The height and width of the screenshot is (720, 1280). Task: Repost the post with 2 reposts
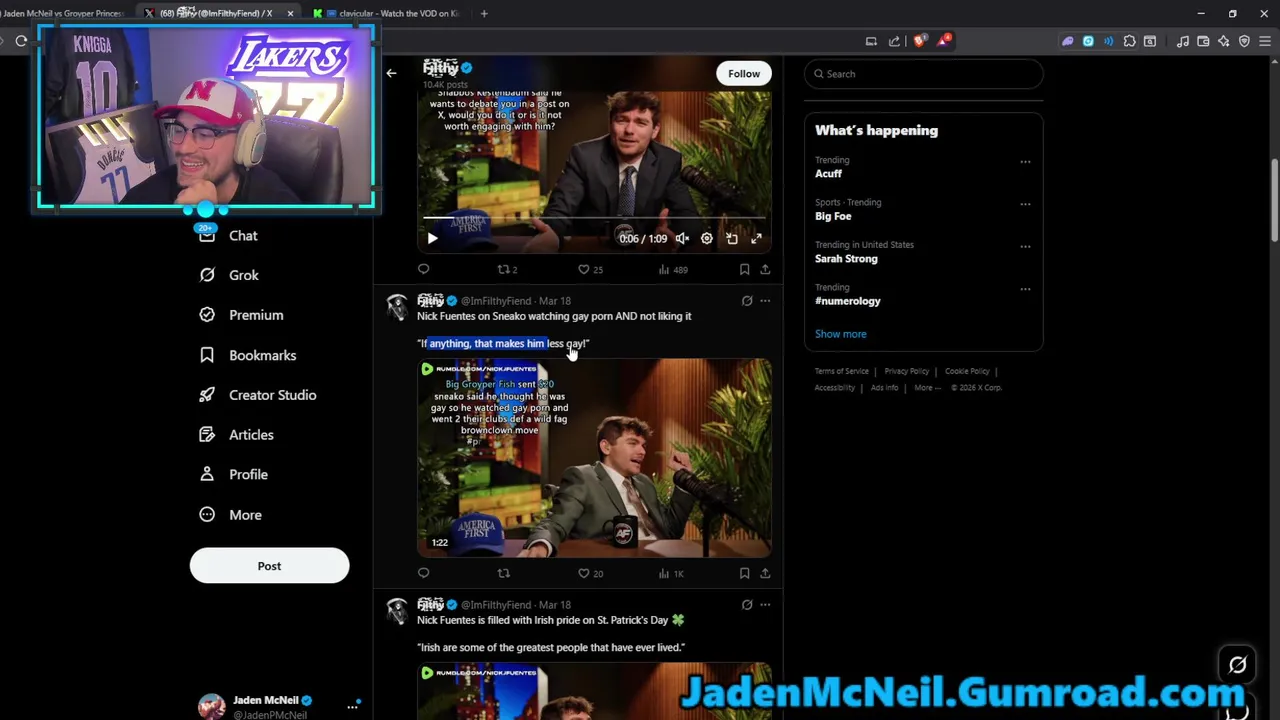pos(507,269)
